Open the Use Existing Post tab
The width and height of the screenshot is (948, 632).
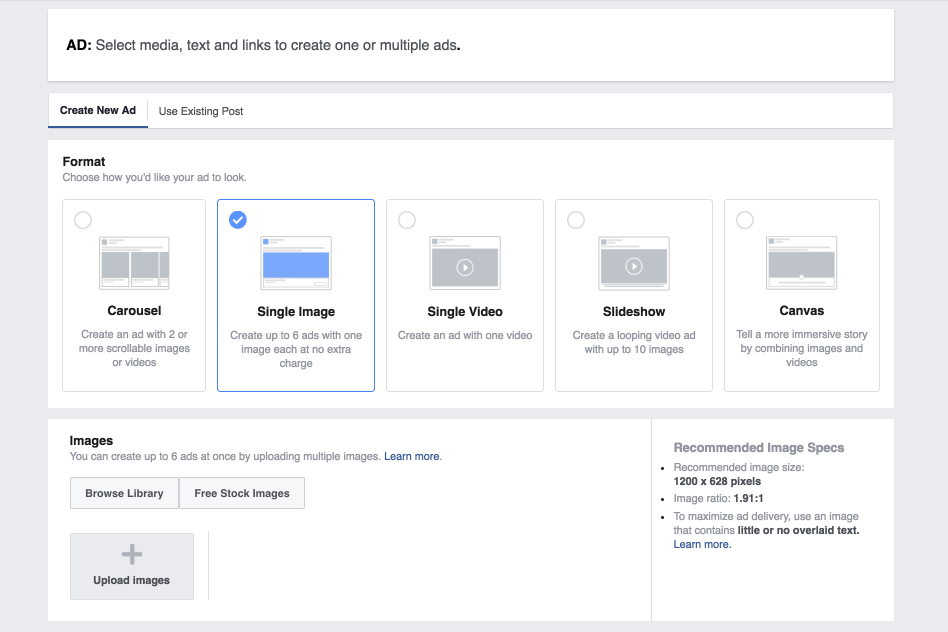201,111
